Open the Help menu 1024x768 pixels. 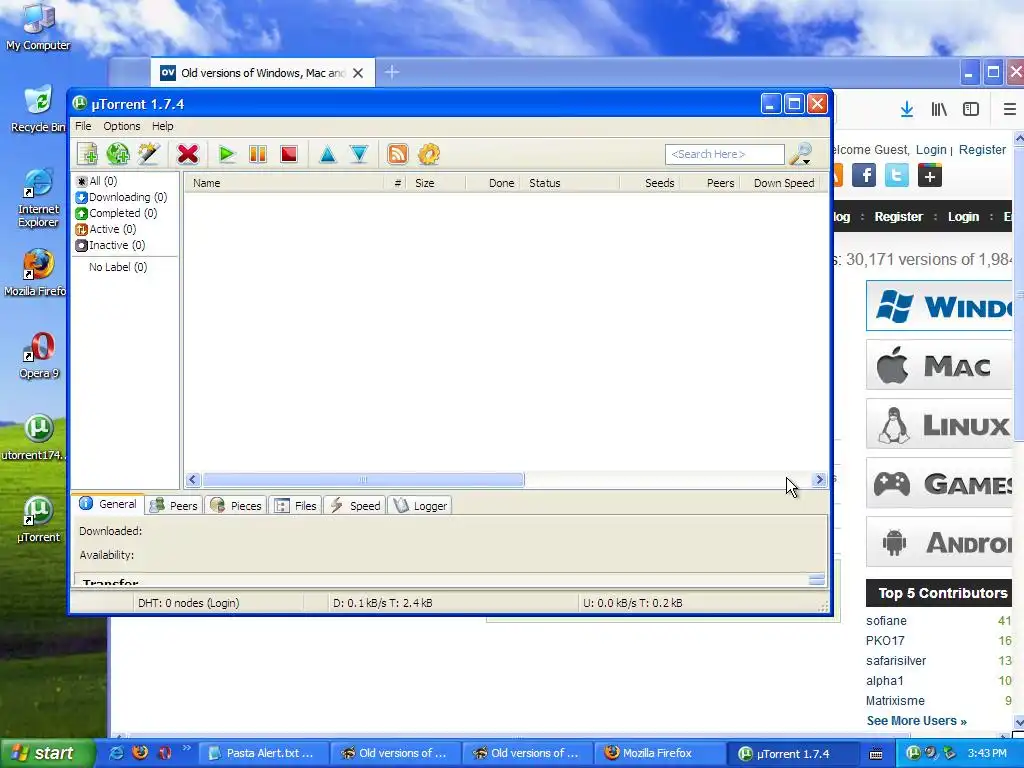pyautogui.click(x=163, y=126)
